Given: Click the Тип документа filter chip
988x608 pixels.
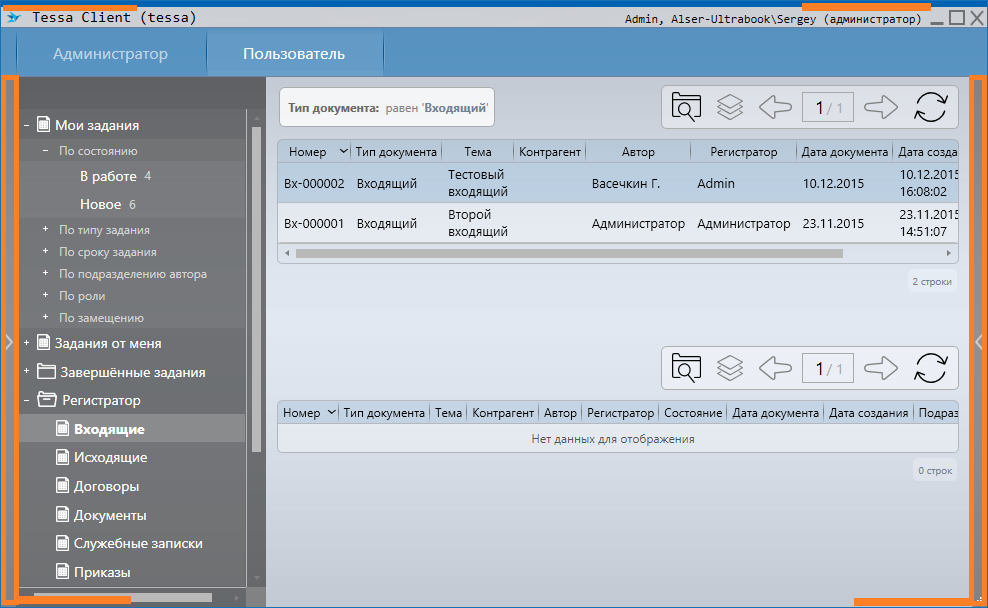Looking at the screenshot, I should pyautogui.click(x=387, y=108).
